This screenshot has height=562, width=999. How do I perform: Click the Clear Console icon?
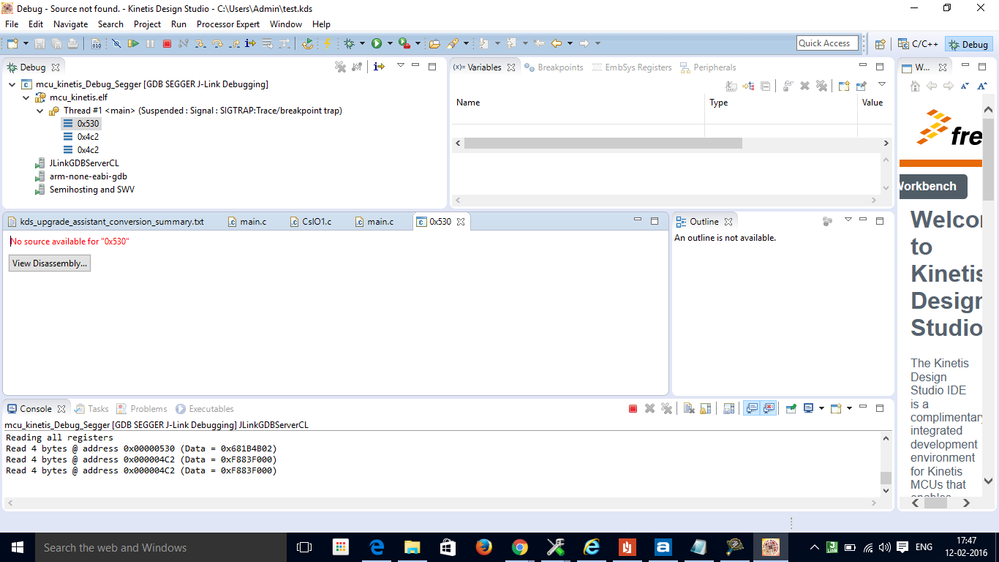(x=689, y=408)
